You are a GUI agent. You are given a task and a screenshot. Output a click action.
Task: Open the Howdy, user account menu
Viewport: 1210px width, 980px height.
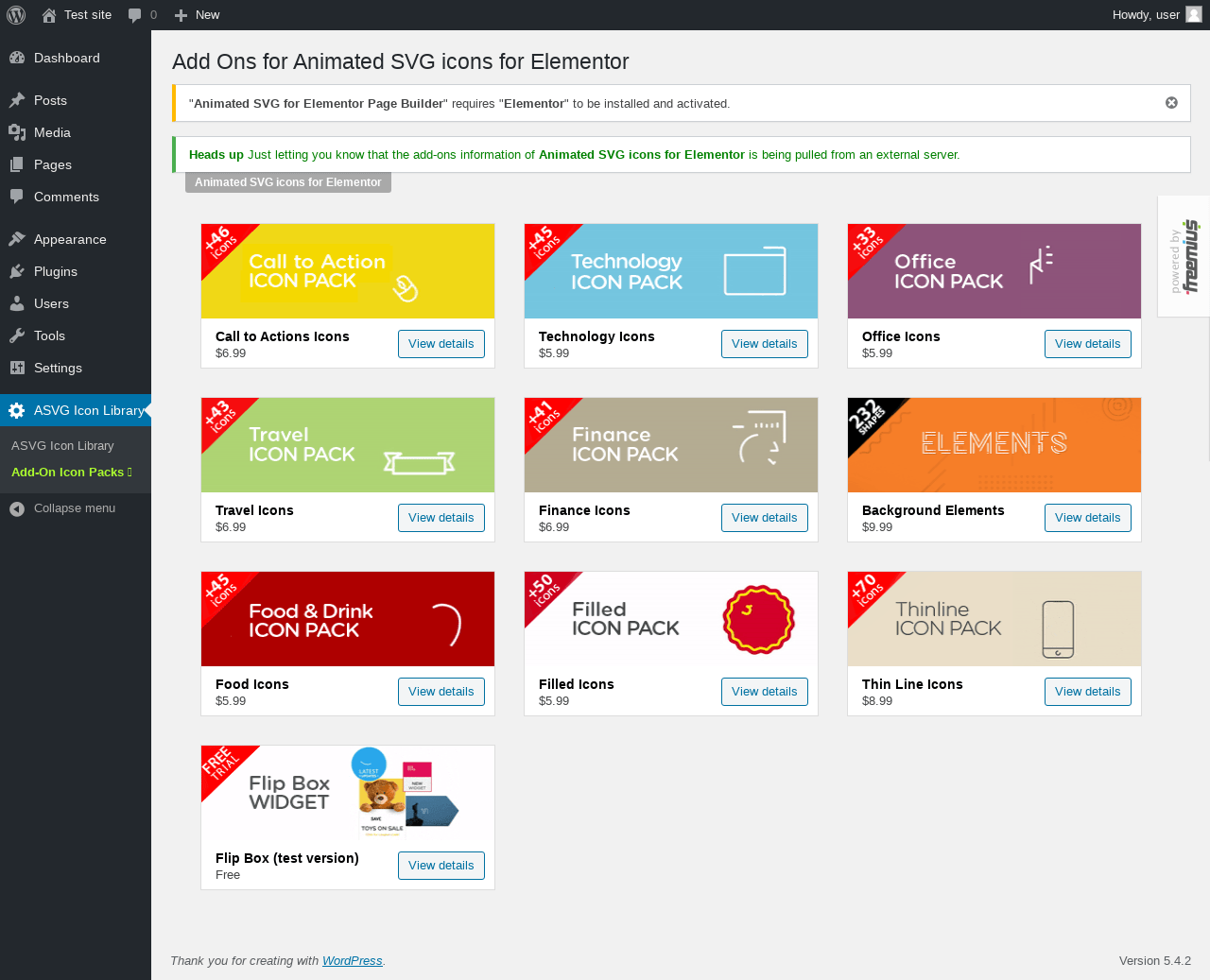[x=1156, y=15]
